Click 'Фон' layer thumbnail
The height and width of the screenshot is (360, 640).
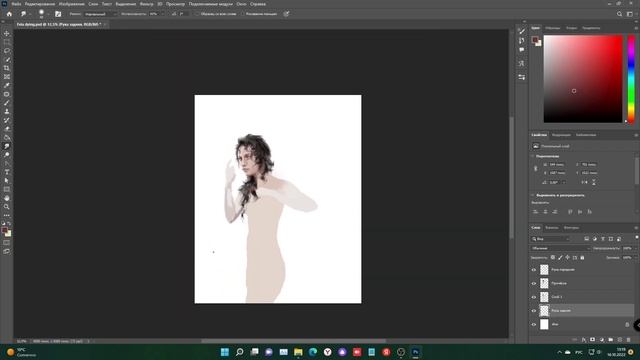544,324
